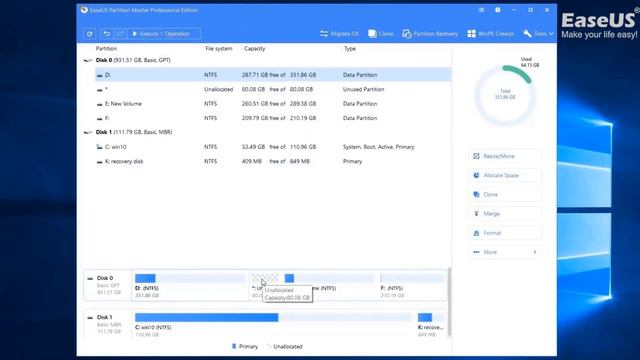Click Unallocated block in Disk 0 map
640x360 pixels.
pyautogui.click(x=265, y=278)
